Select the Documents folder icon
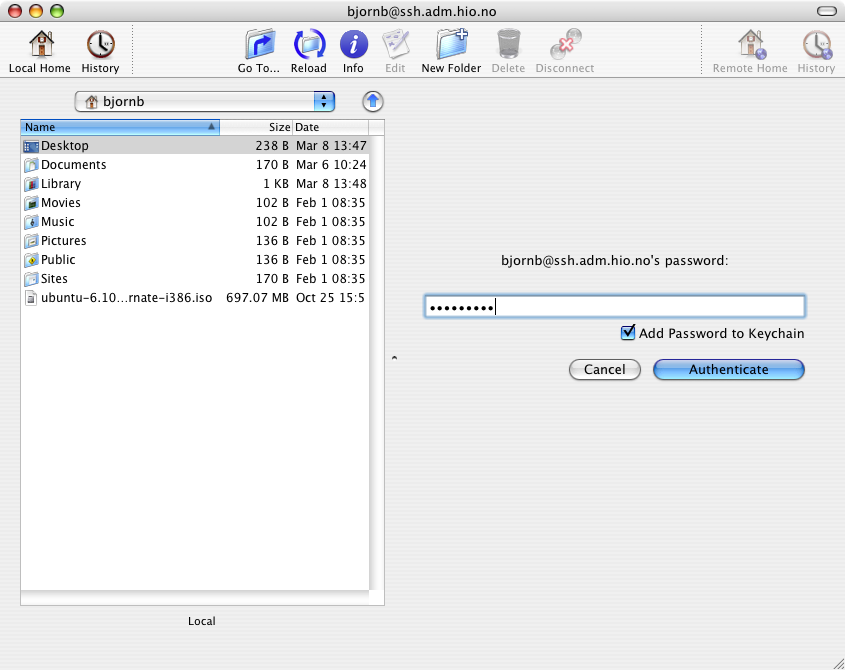 pyautogui.click(x=31, y=165)
